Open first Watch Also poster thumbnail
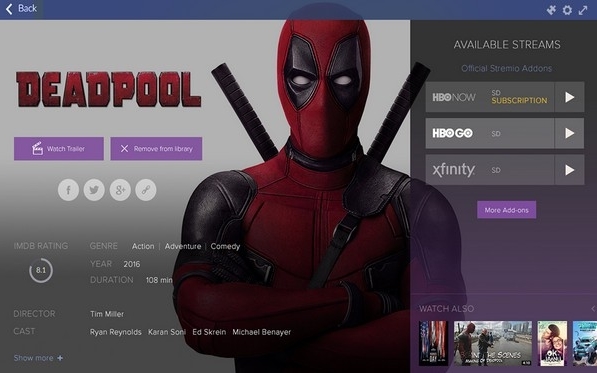The width and height of the screenshot is (597, 373). pos(433,343)
